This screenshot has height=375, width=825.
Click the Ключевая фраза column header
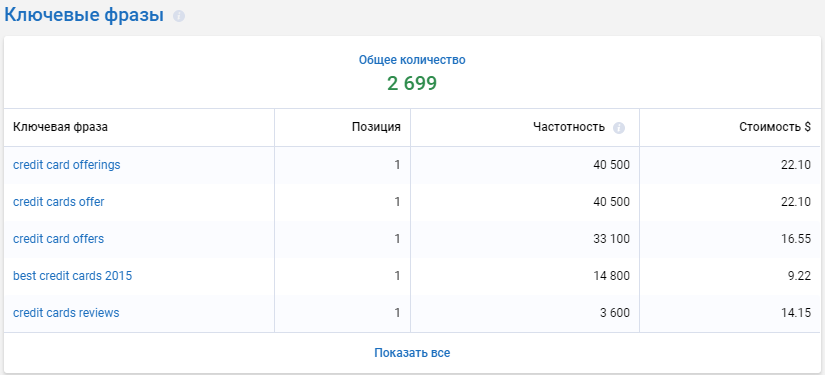point(61,127)
